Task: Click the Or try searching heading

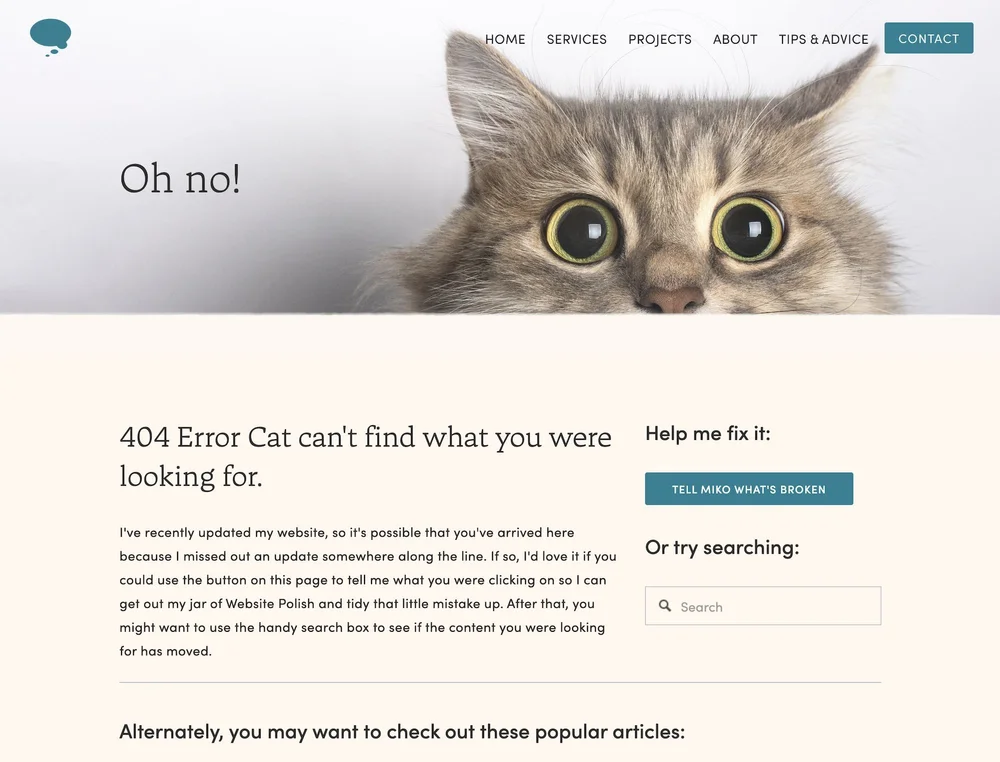Action: (722, 548)
